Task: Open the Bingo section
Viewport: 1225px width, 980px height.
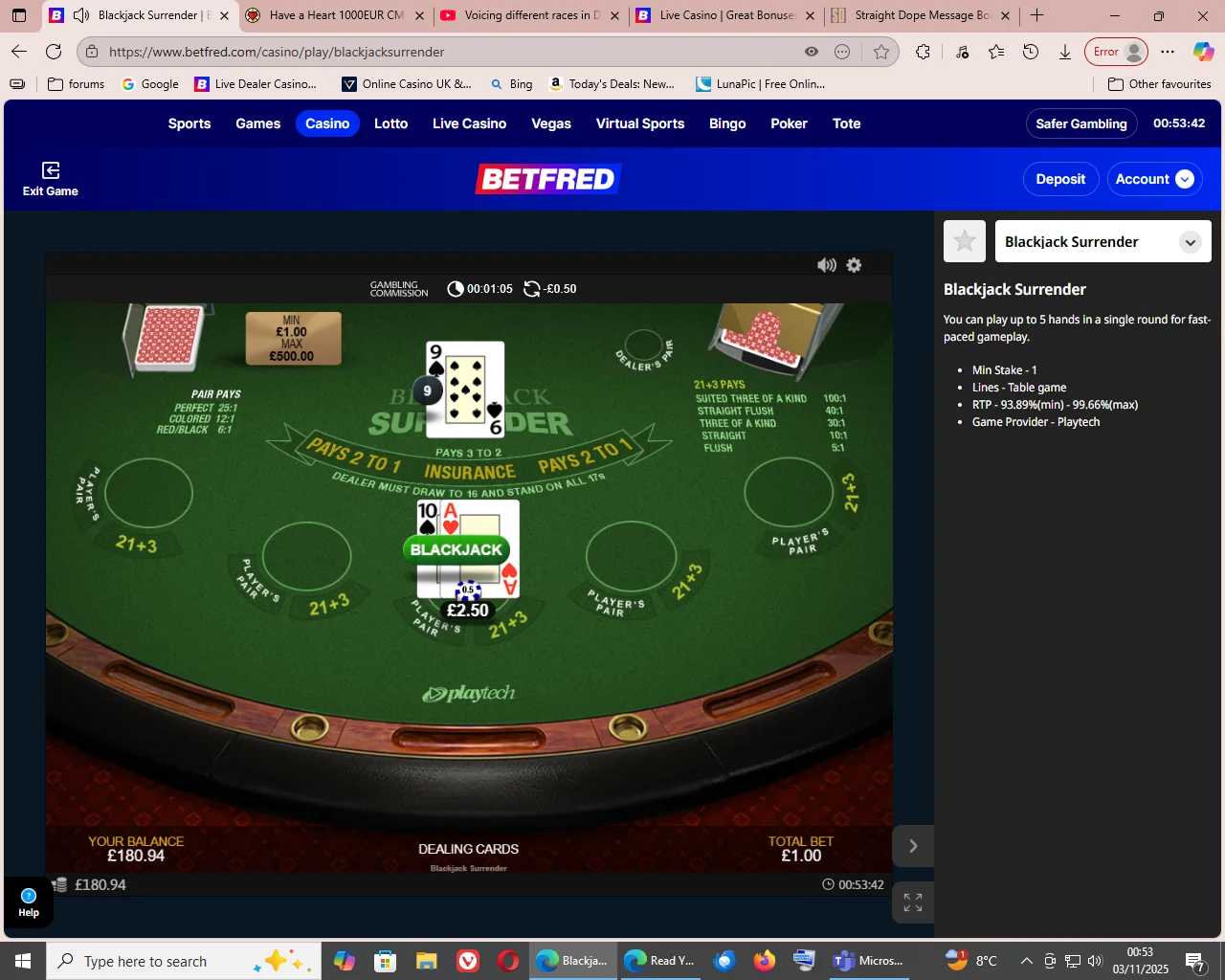Action: (727, 123)
